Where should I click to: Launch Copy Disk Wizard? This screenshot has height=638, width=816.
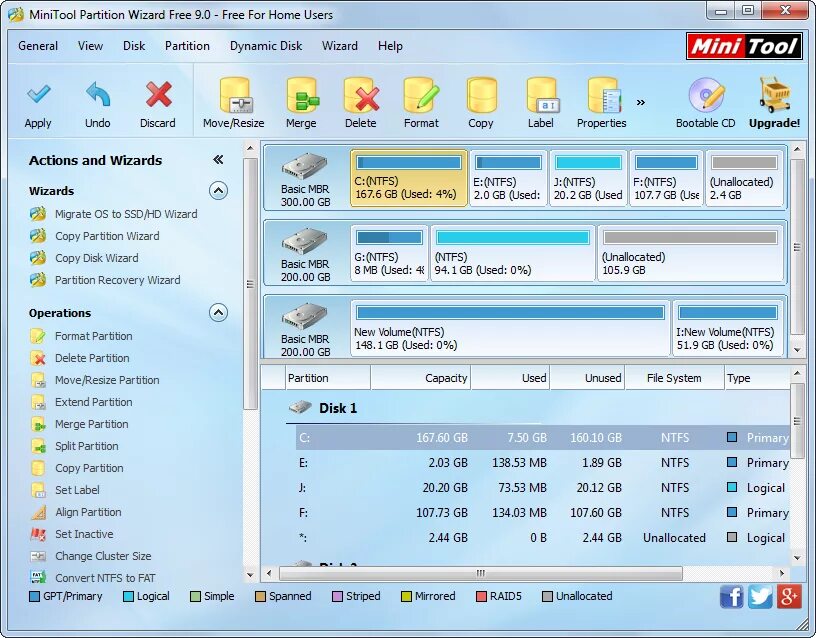[97, 258]
